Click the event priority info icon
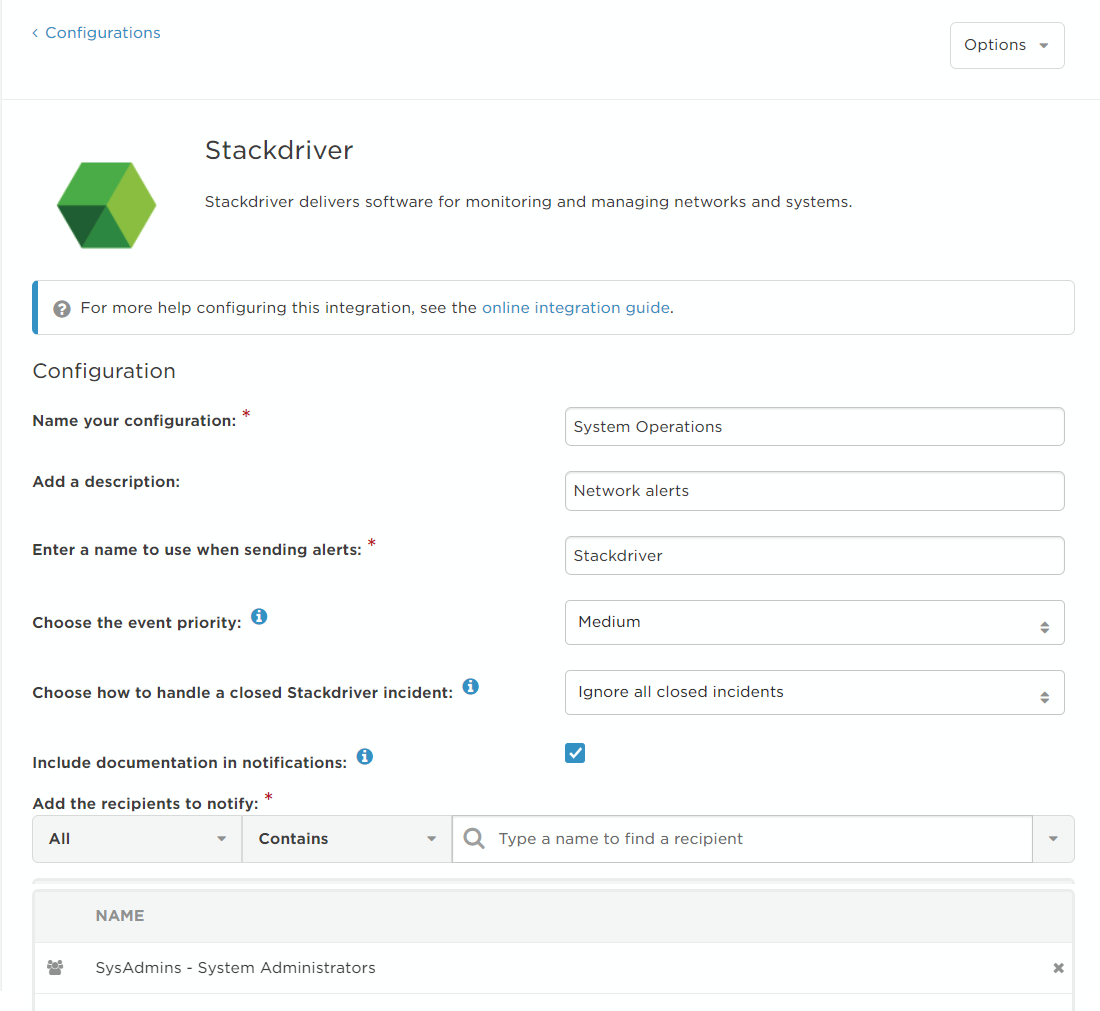Image resolution: width=1100 pixels, height=1011 pixels. click(x=259, y=617)
